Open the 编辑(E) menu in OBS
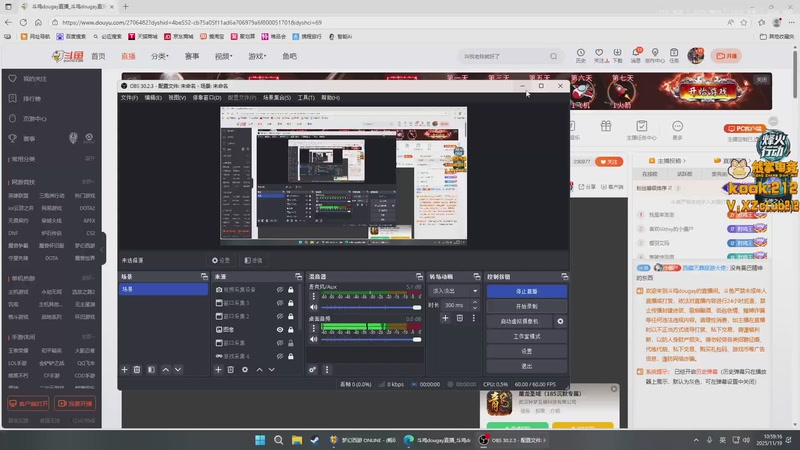This screenshot has height=450, width=800. [153, 97]
